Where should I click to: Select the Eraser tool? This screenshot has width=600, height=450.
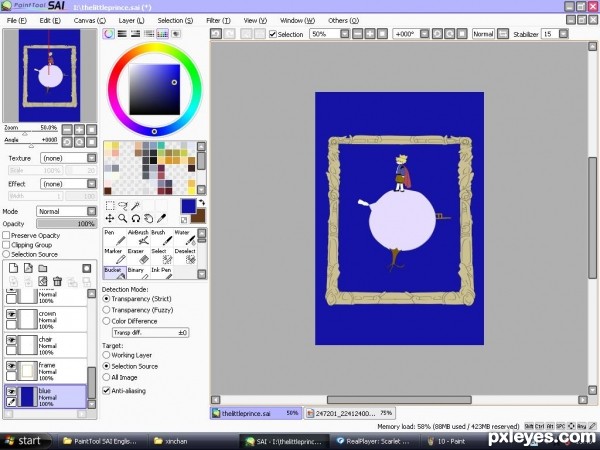point(138,256)
